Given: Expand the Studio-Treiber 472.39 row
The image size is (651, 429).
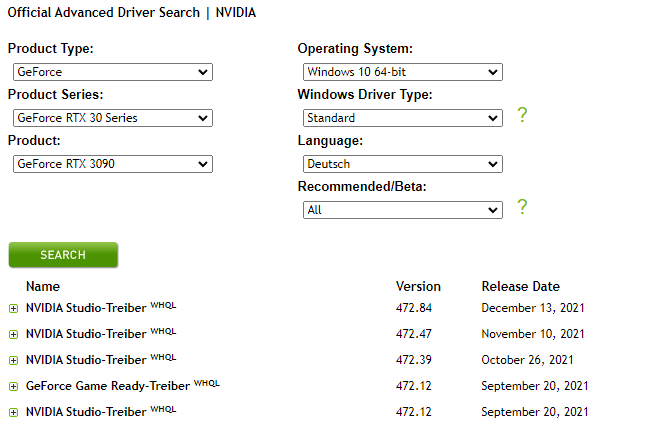Looking at the screenshot, I should pos(13,360).
